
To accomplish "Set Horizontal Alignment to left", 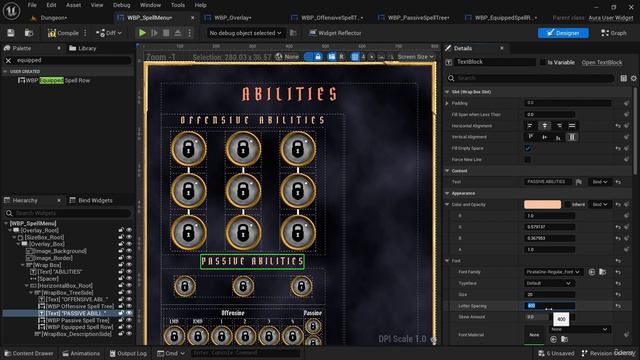I will 530,126.
